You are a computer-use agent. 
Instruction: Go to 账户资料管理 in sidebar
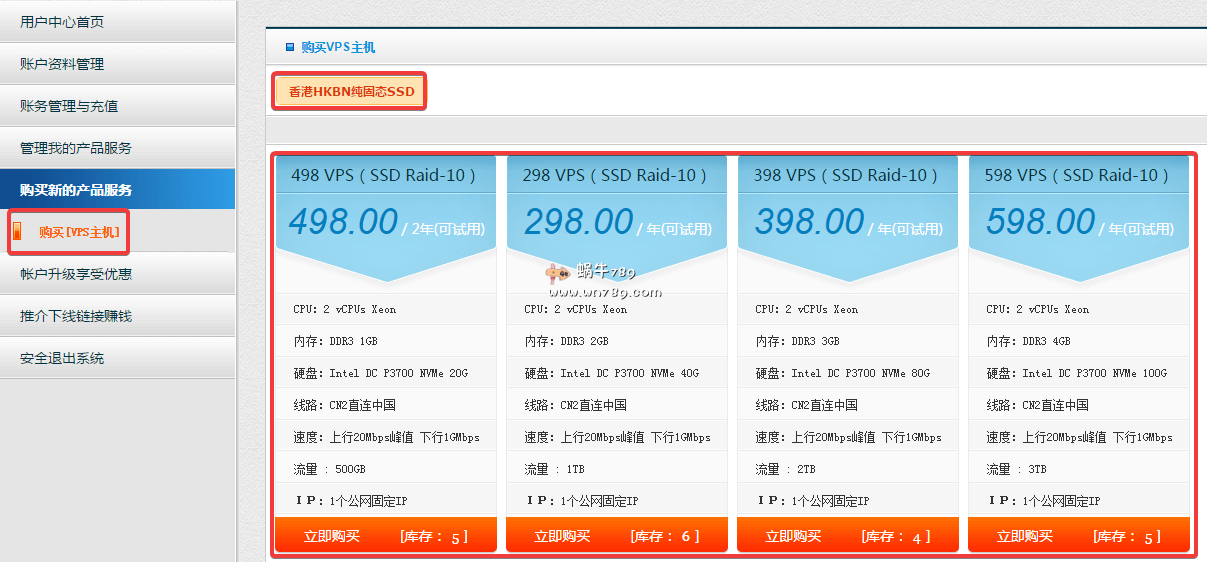62,64
